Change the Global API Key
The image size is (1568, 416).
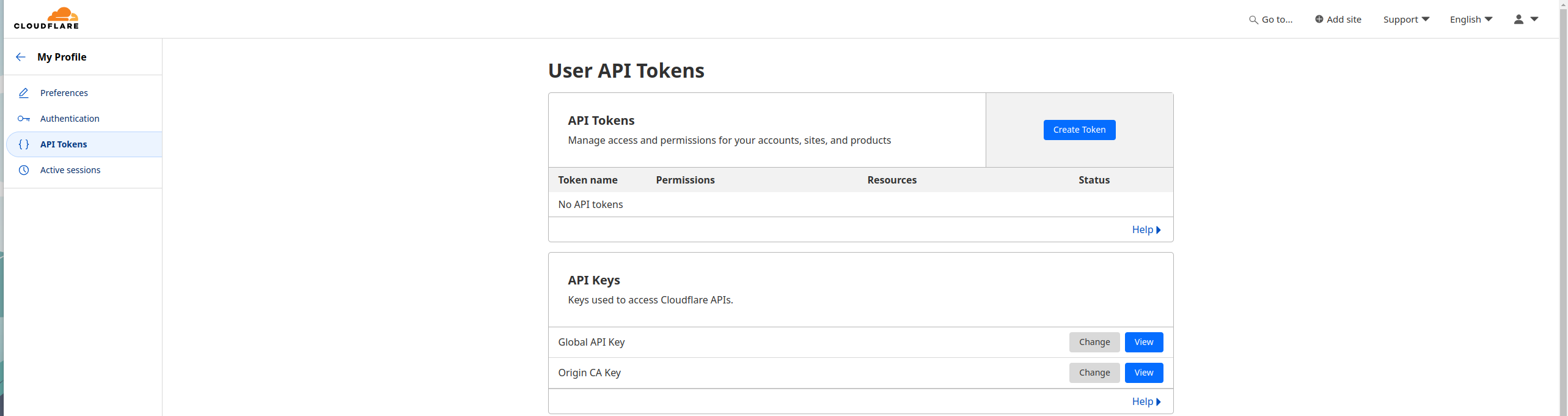coord(1094,342)
